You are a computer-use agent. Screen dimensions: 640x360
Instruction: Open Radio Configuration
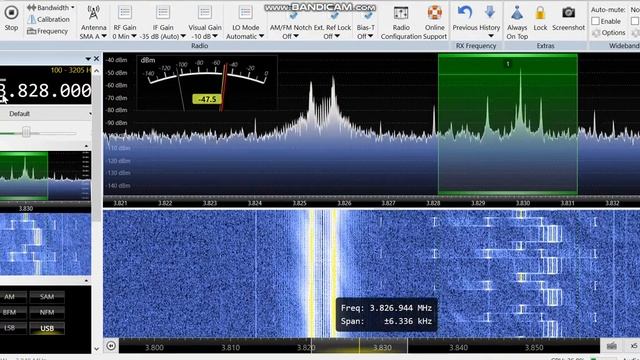pyautogui.click(x=401, y=22)
